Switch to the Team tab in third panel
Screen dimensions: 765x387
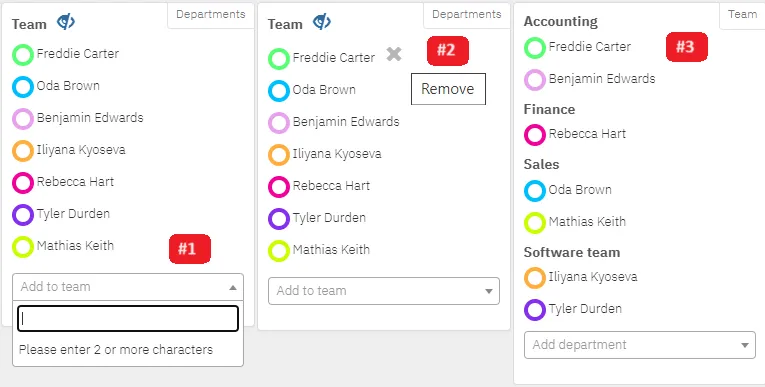[x=742, y=15]
